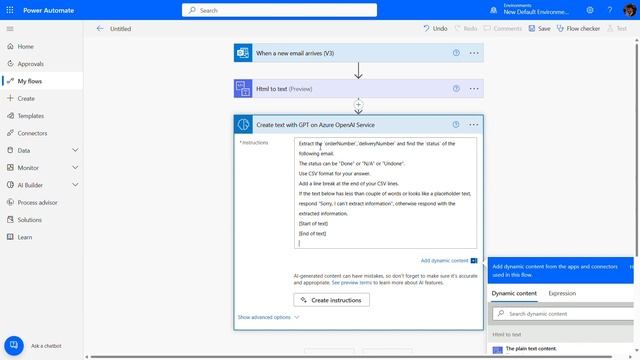Open more options for Create text with GPT

(473, 124)
